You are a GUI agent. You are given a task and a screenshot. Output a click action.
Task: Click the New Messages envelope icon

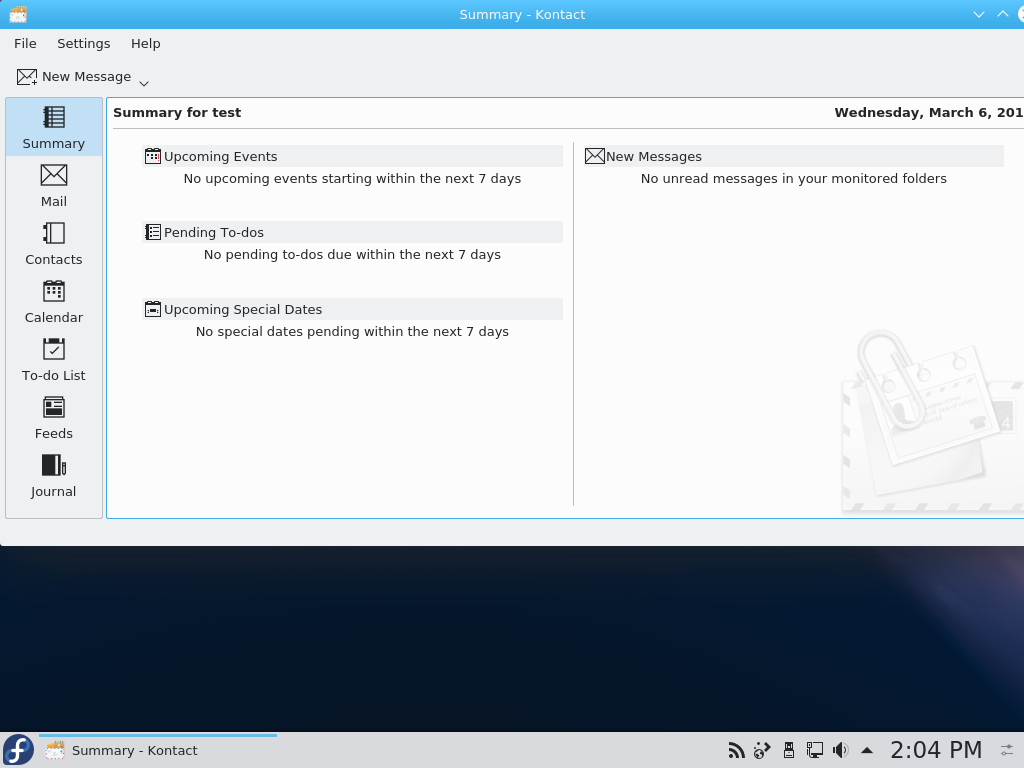(x=594, y=156)
